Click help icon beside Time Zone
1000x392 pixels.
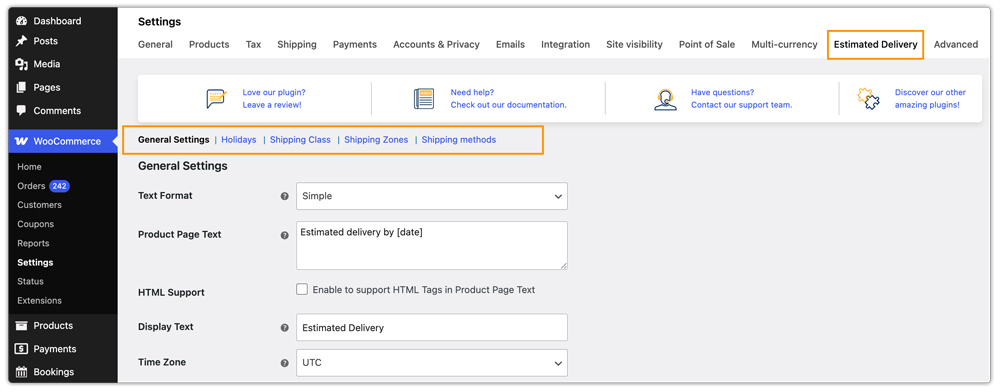tap(285, 363)
